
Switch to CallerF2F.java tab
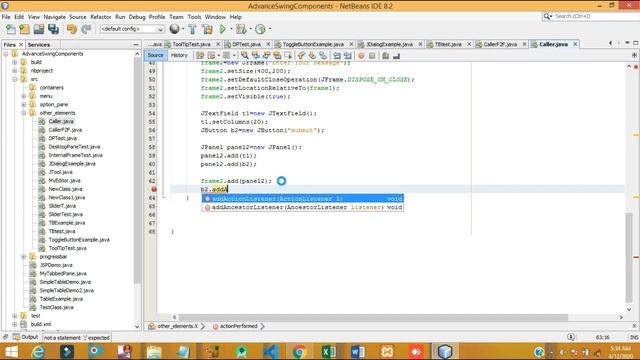500,44
